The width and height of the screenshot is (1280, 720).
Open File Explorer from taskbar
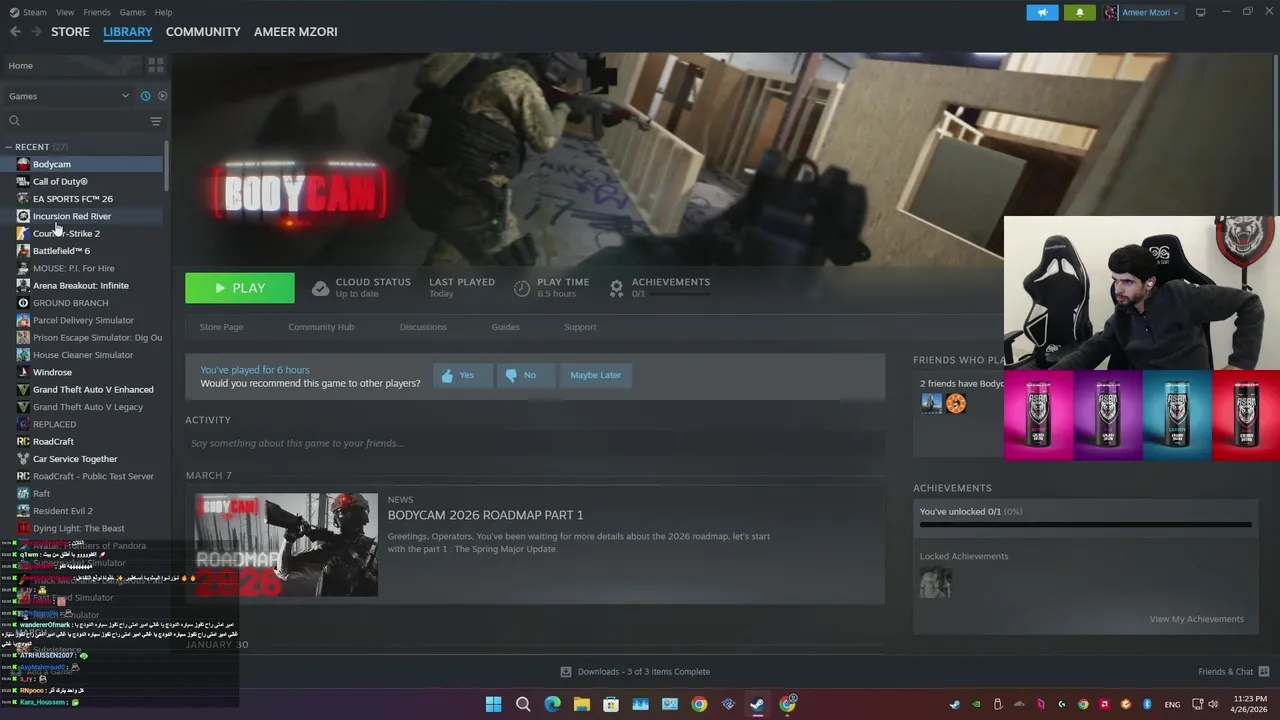tap(581, 704)
